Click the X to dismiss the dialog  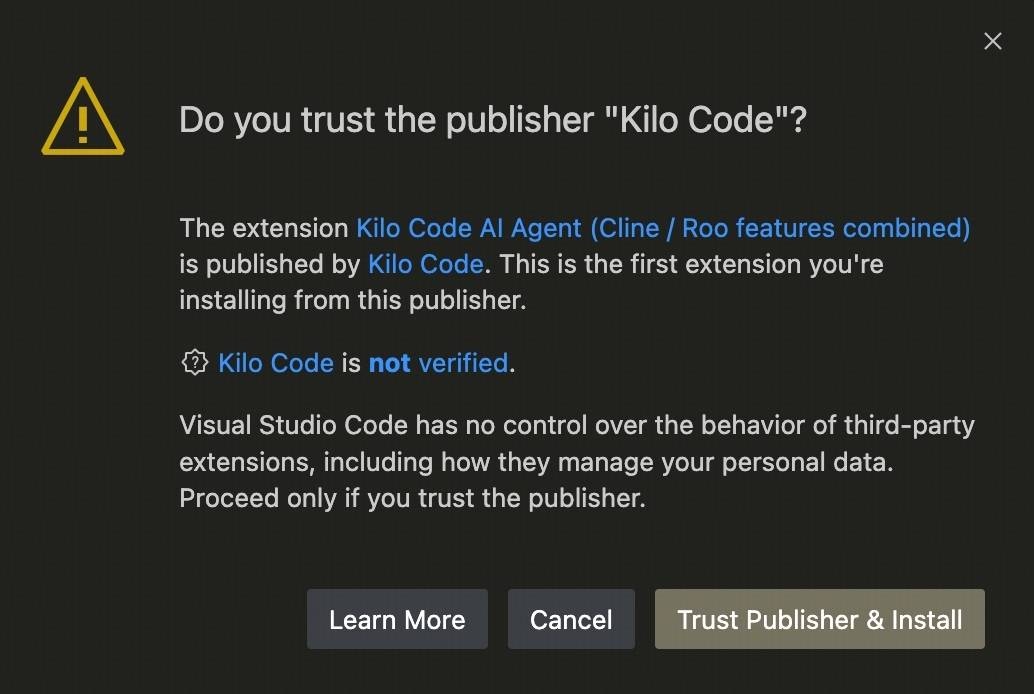992,41
